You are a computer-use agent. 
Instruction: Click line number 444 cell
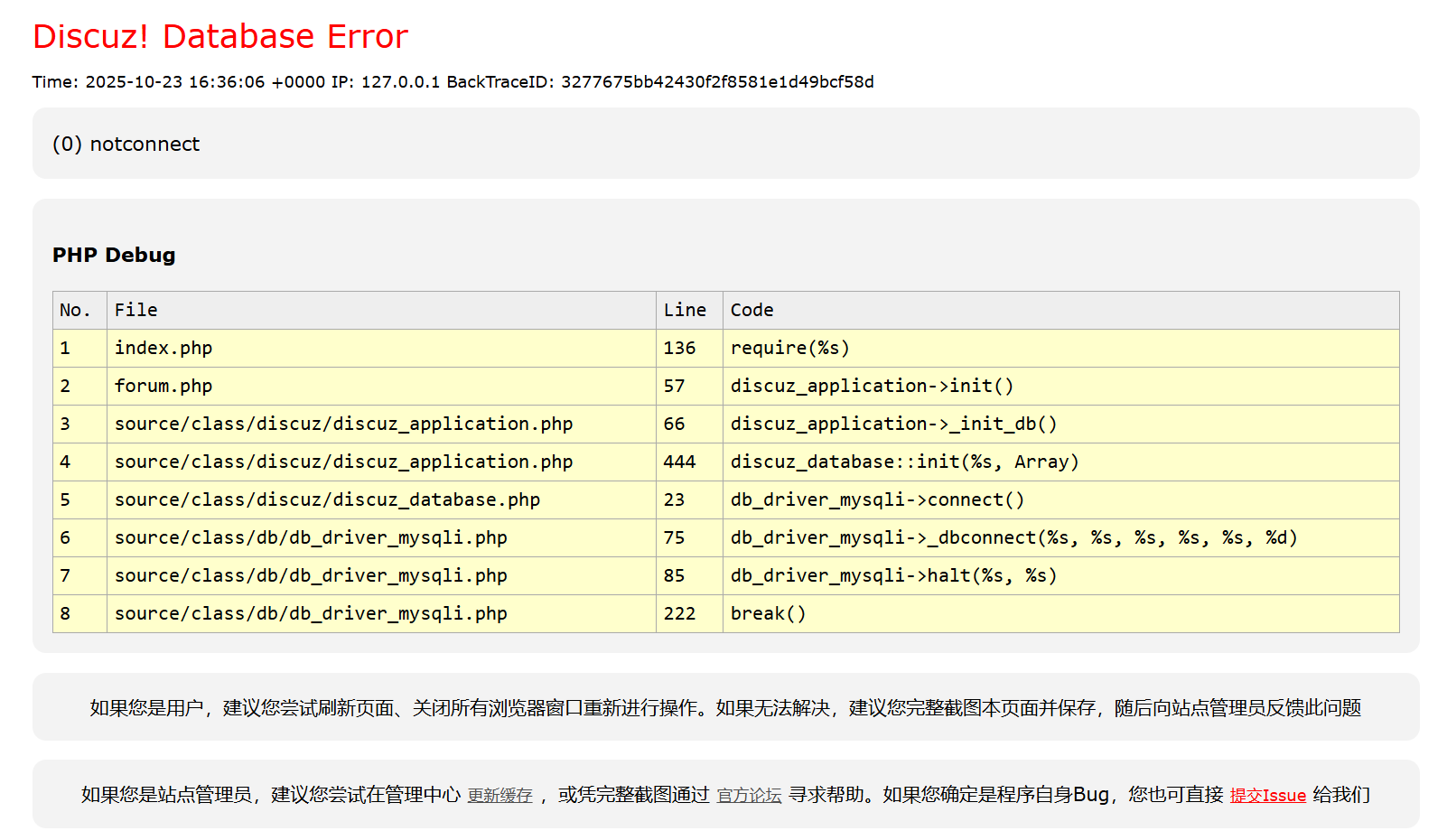(679, 462)
